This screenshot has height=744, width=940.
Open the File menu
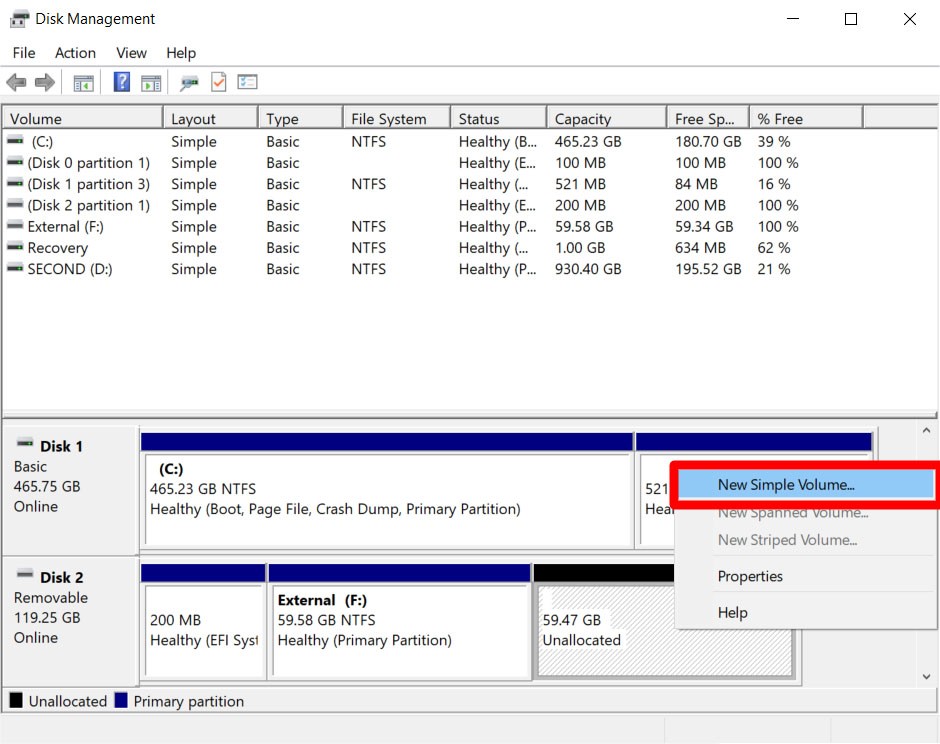pos(23,53)
